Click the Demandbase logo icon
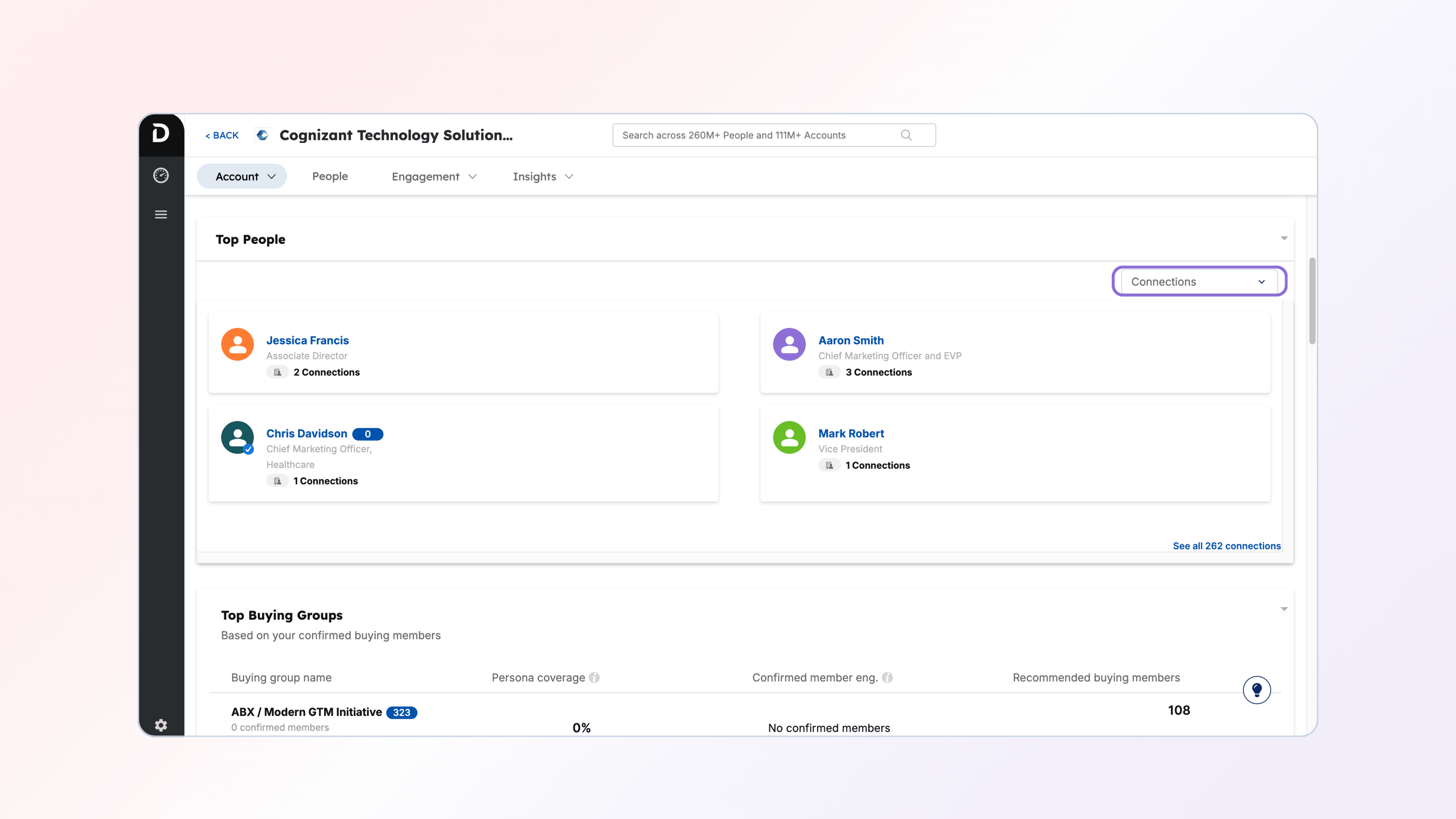Image resolution: width=1456 pixels, height=819 pixels. (160, 133)
